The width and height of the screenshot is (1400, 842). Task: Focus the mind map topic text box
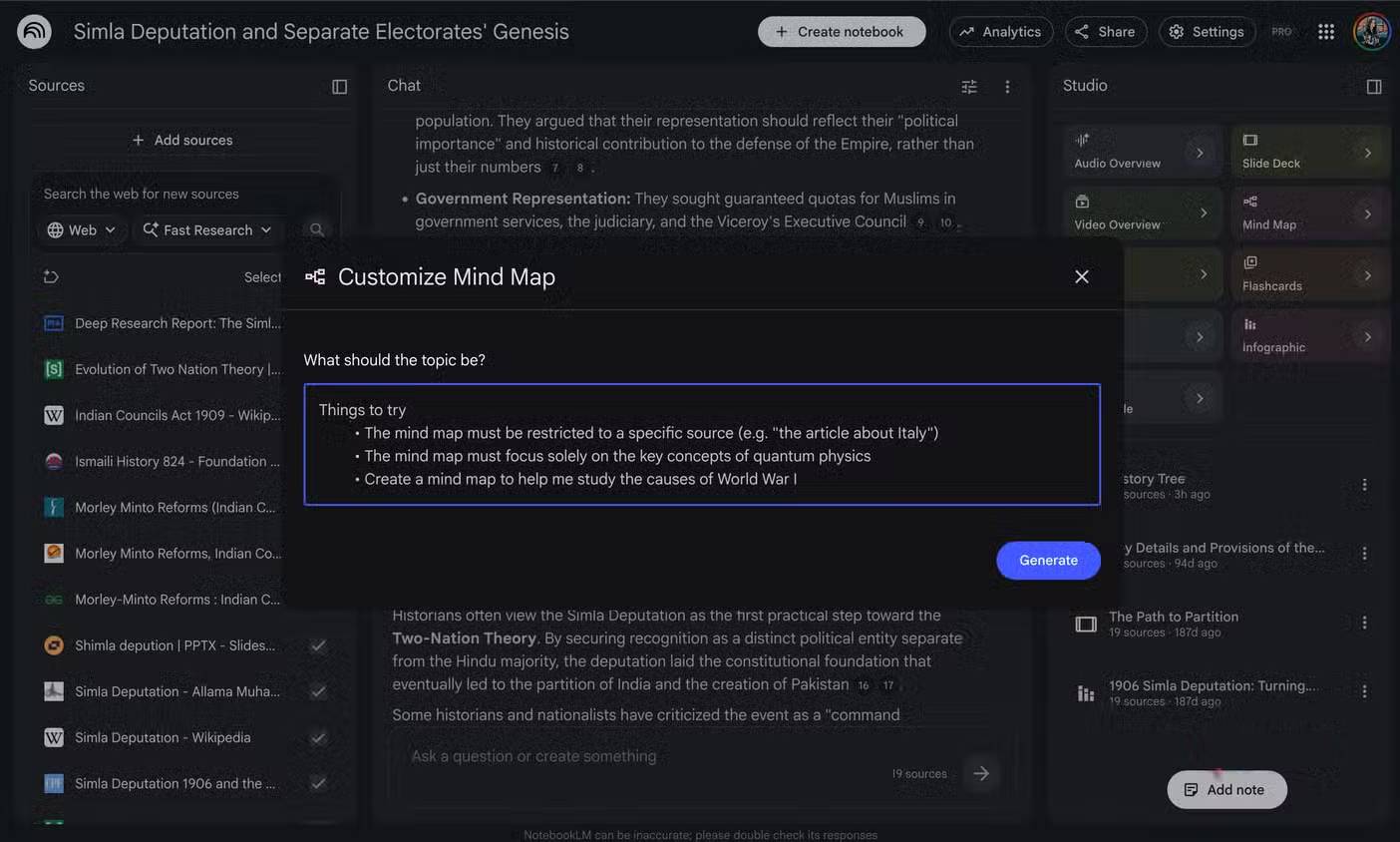[x=702, y=445]
